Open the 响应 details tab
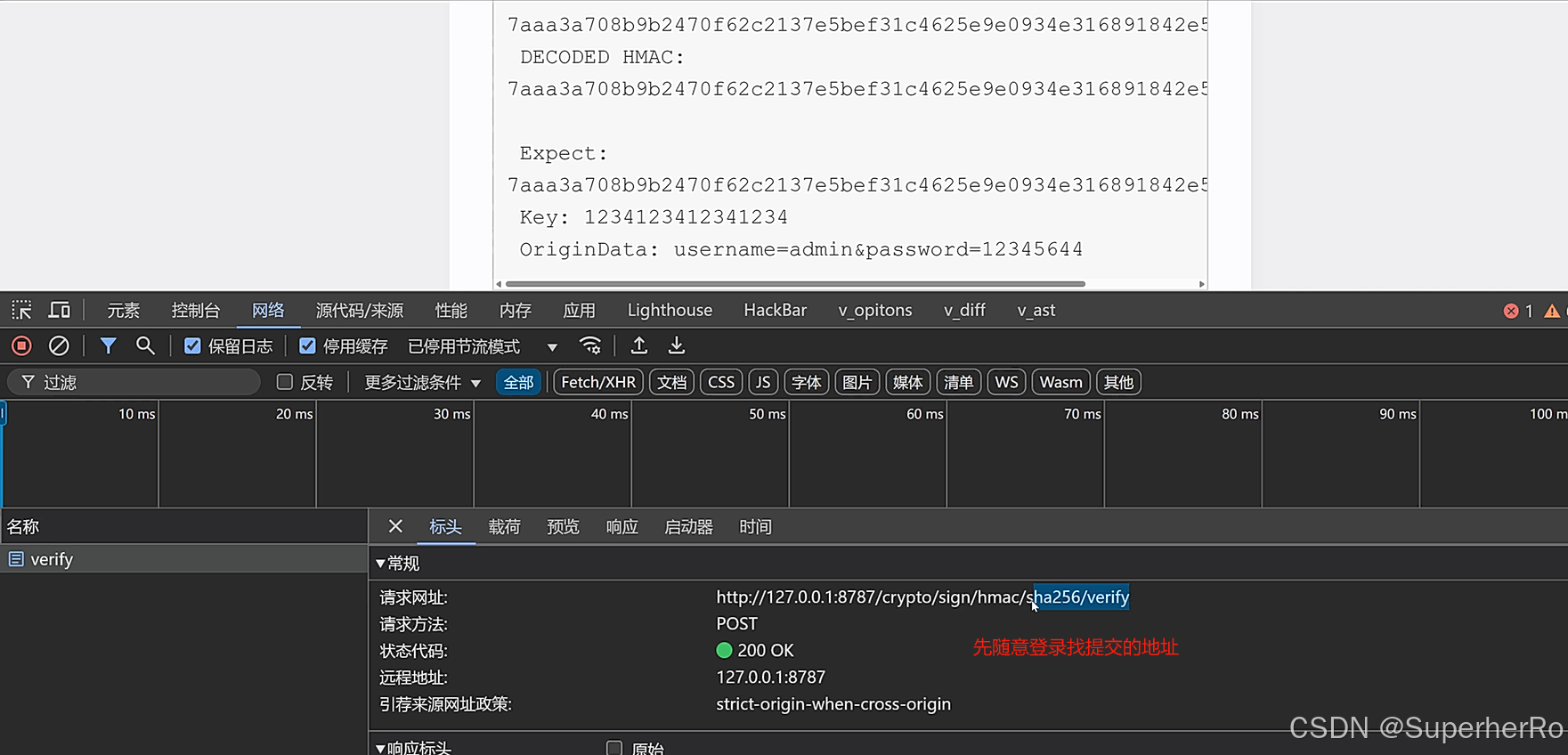 (x=622, y=526)
